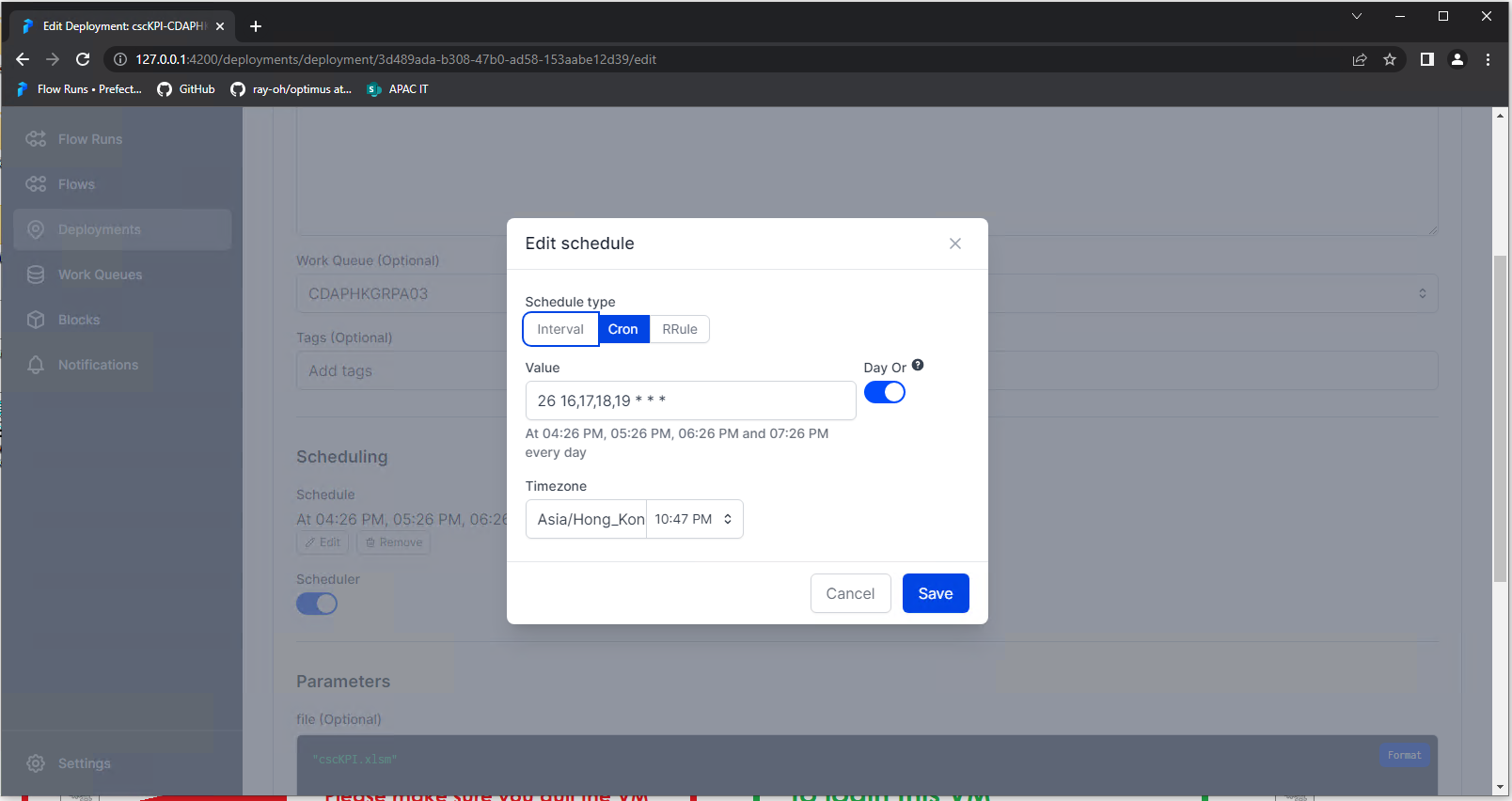Click the Edit schedule button on the page
This screenshot has width=1512, height=801.
tap(323, 542)
